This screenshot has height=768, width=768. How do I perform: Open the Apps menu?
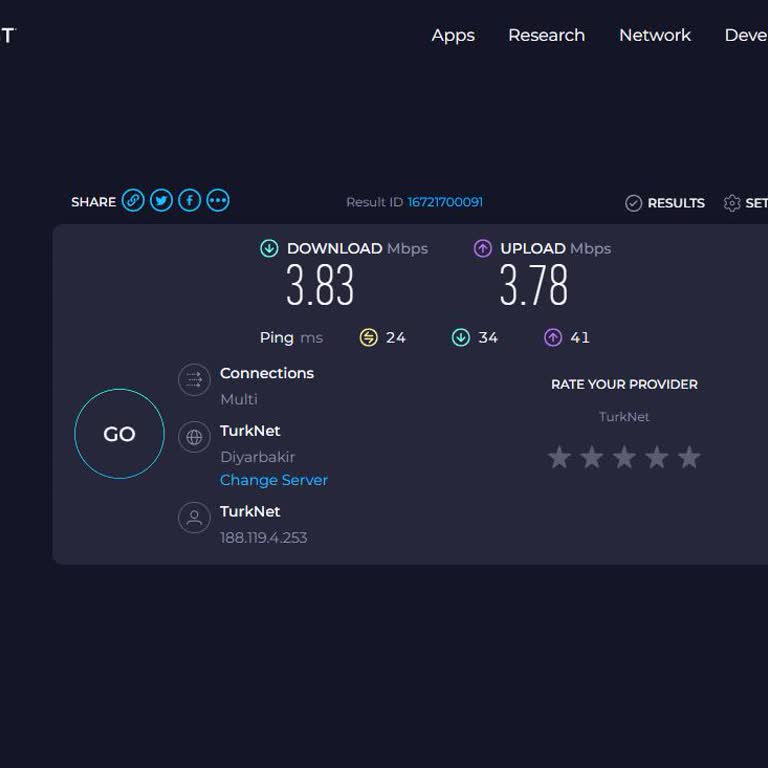pos(453,35)
